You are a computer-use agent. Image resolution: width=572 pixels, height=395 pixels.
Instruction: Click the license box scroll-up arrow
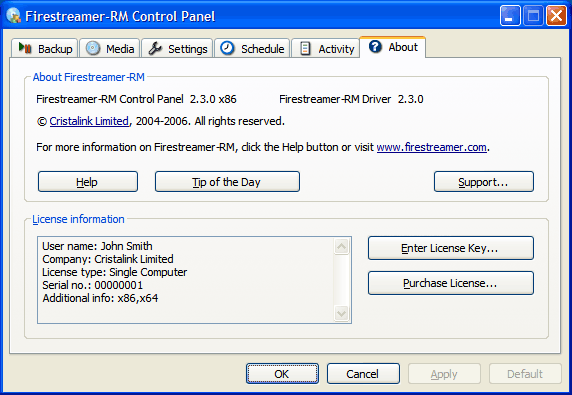[341, 247]
